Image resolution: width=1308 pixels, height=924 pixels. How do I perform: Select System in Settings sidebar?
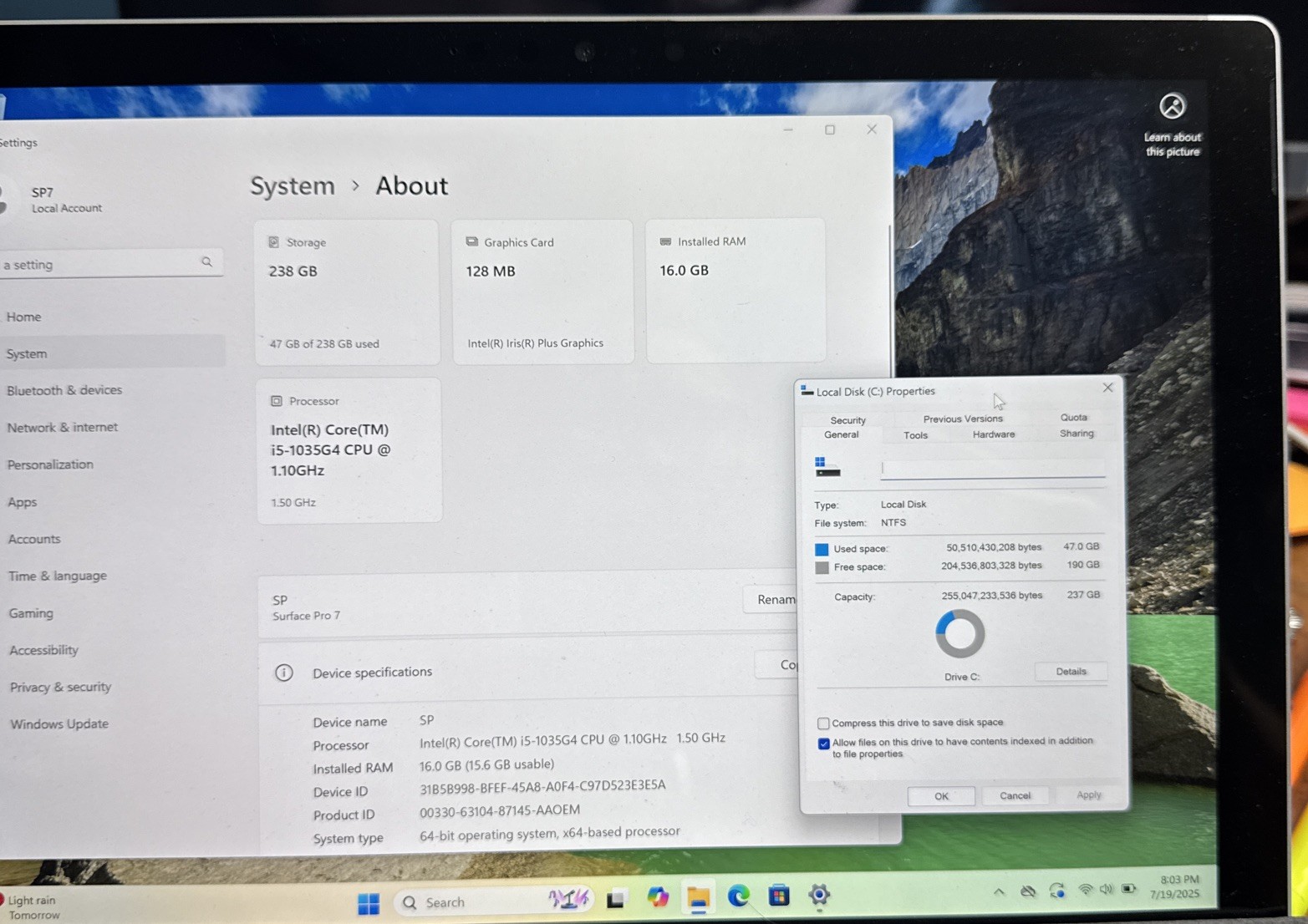111,353
